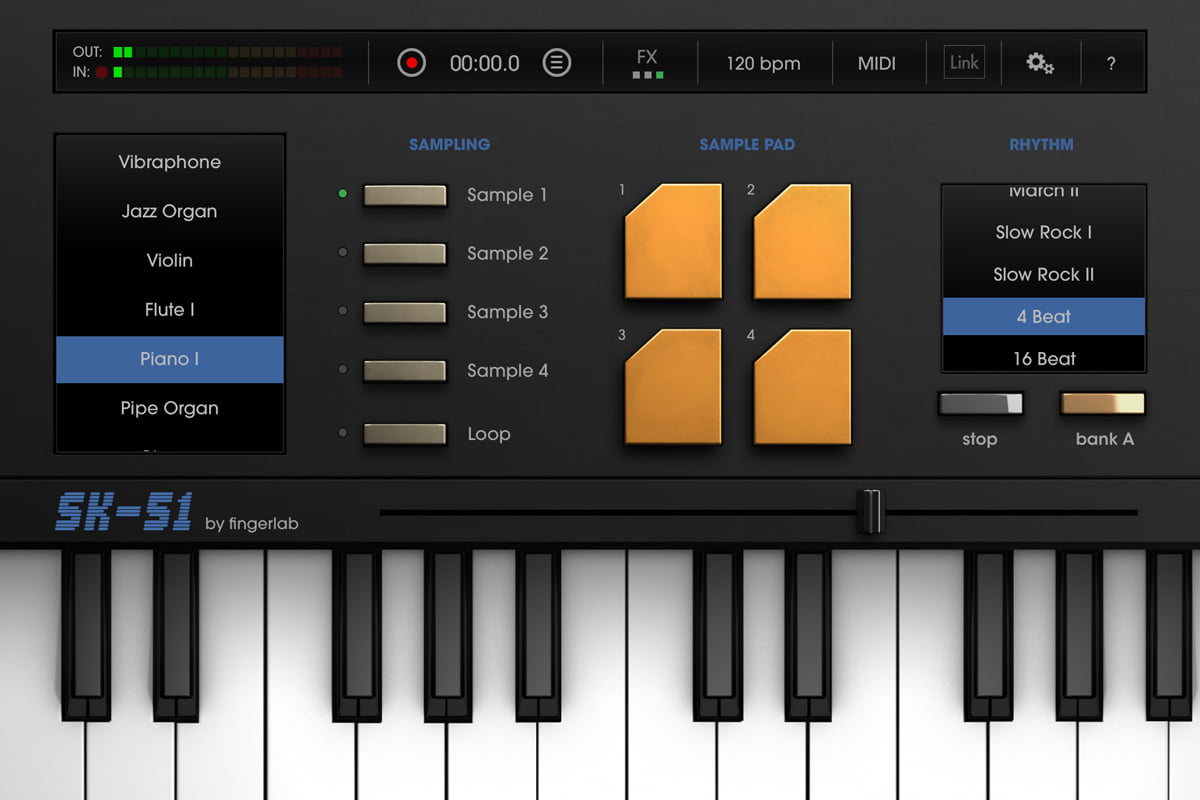Select Slow Rock I rhythm
This screenshot has width=1200, height=800.
click(x=1044, y=232)
